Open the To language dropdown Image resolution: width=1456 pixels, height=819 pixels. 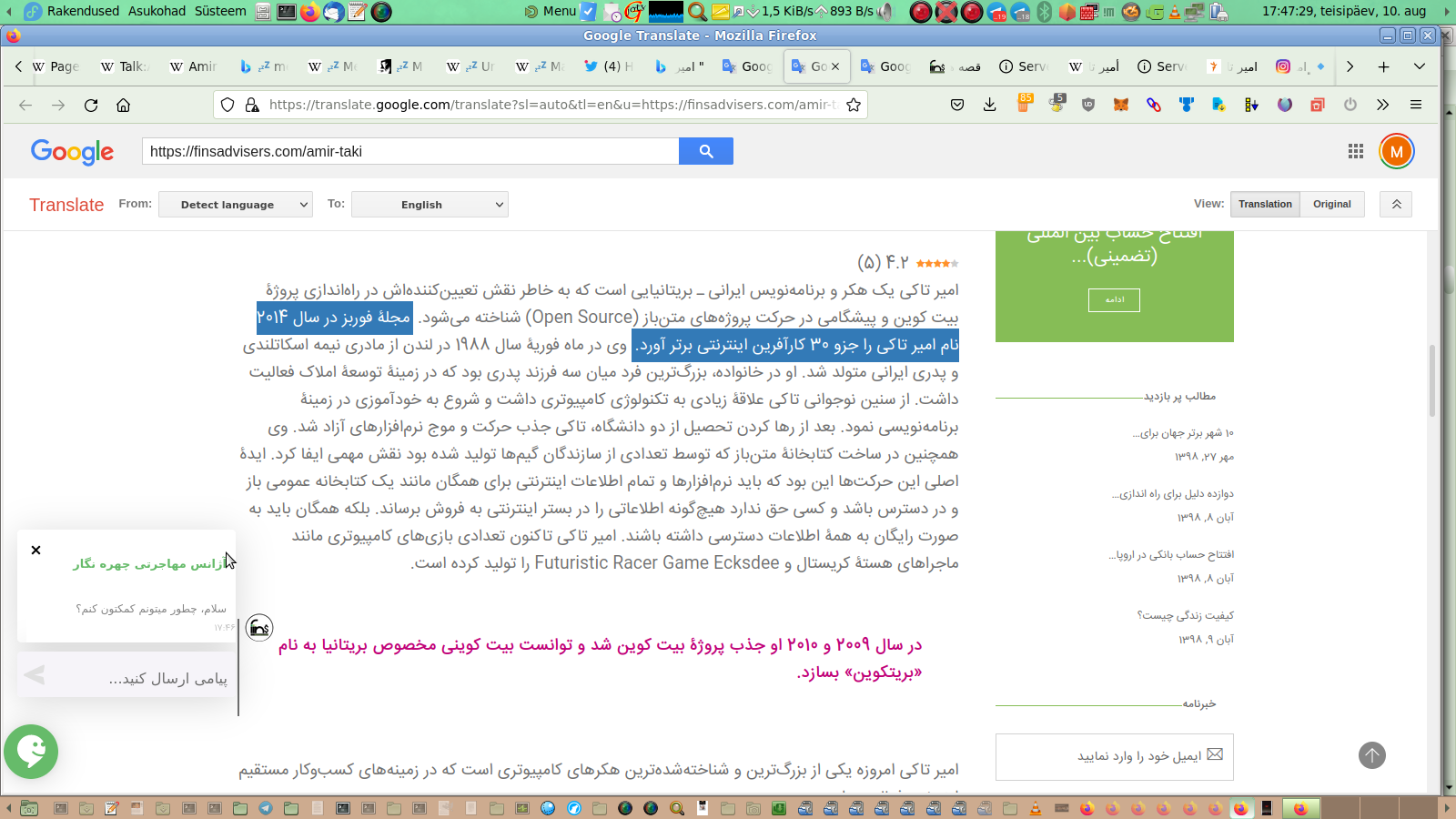[x=430, y=205]
